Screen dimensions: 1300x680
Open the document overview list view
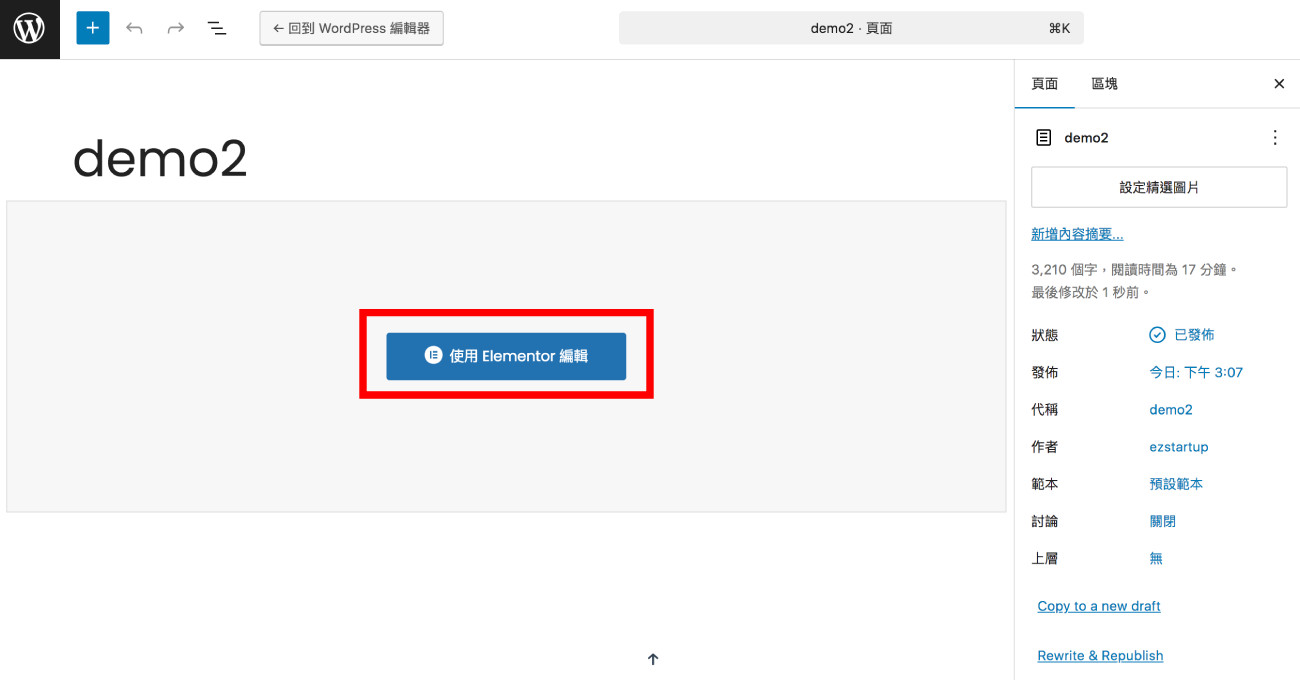point(216,28)
